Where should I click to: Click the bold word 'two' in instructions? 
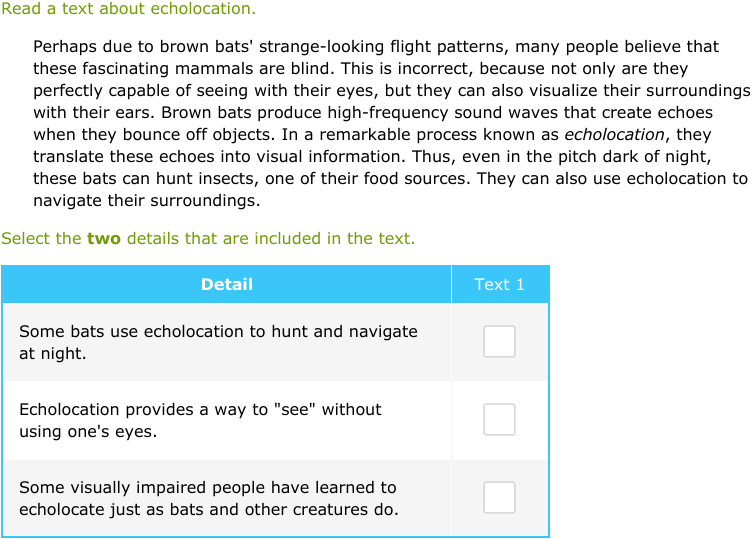103,238
